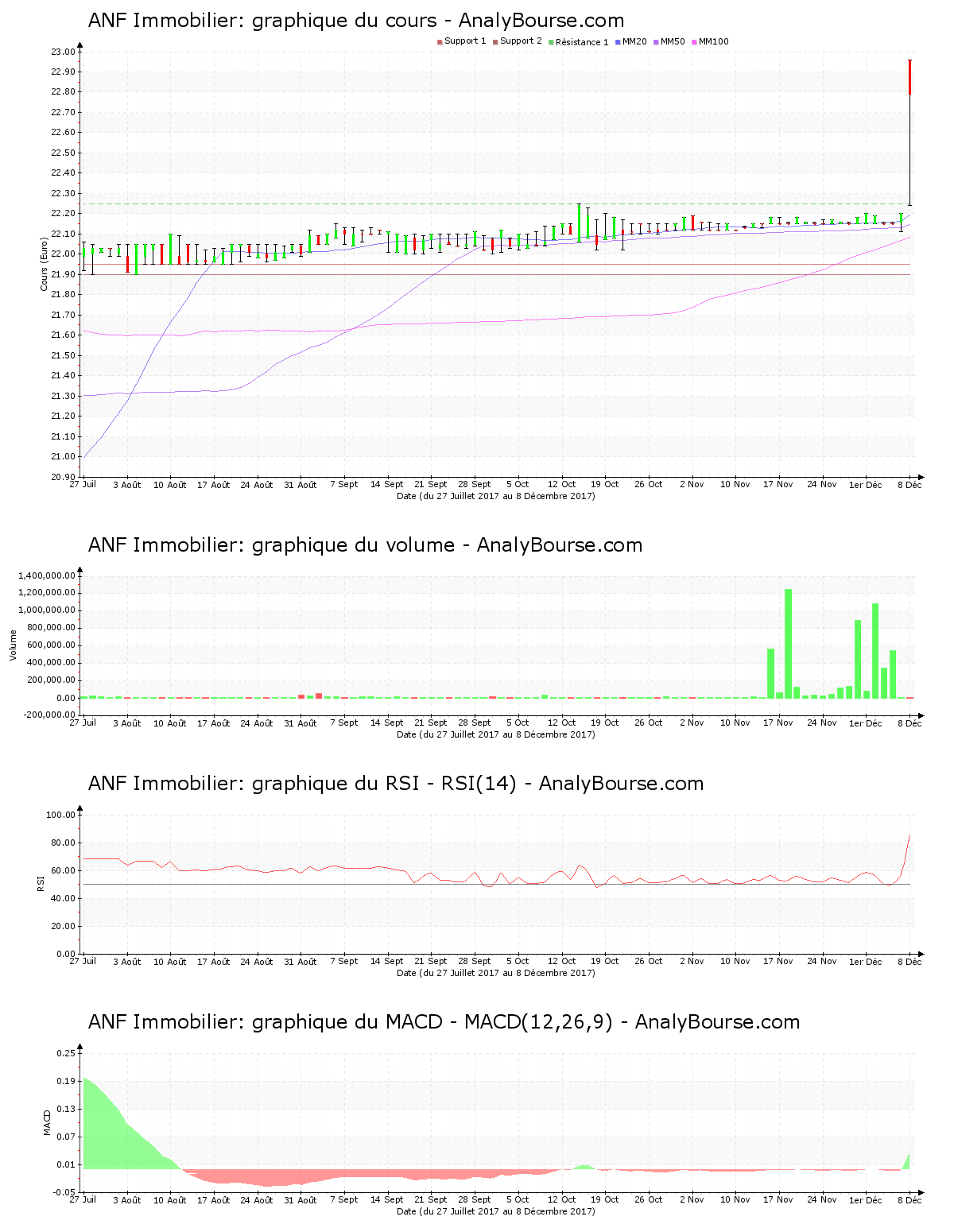The image size is (954, 1232).
Task: Click the 'graphique du cours' chart title
Action: [x=356, y=21]
